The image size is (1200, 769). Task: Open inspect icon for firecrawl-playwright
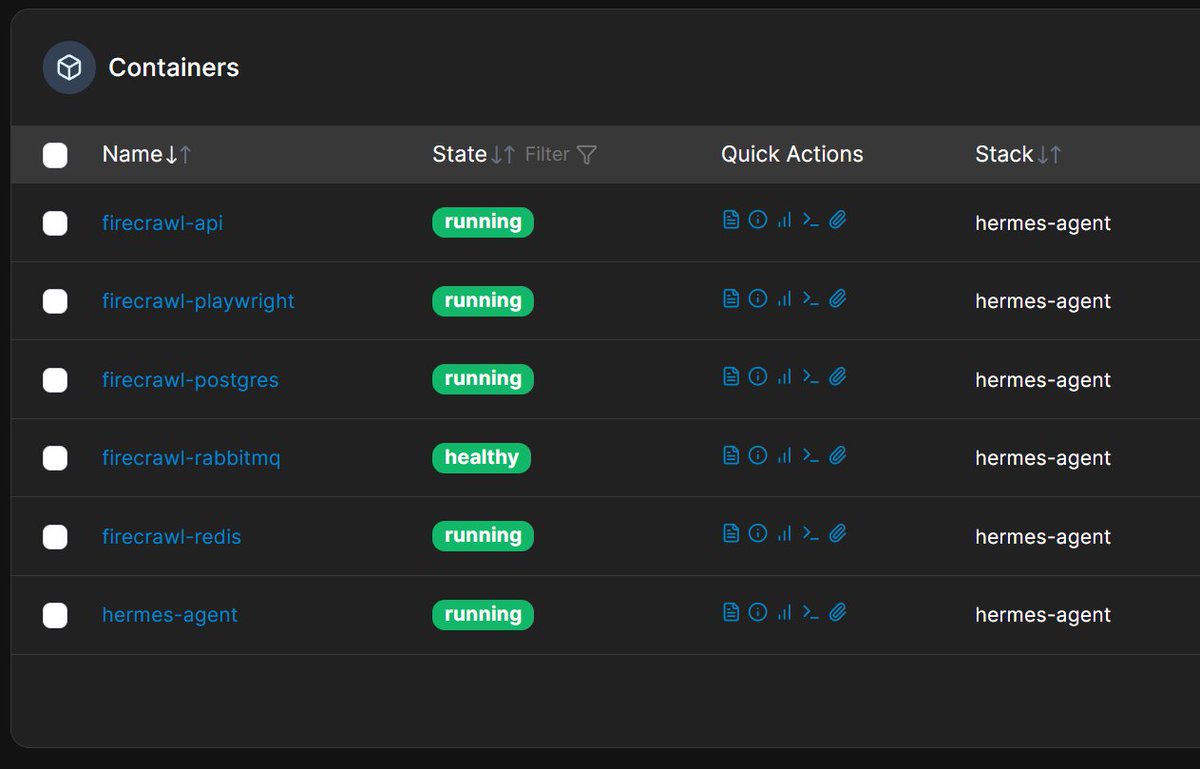pyautogui.click(x=758, y=298)
